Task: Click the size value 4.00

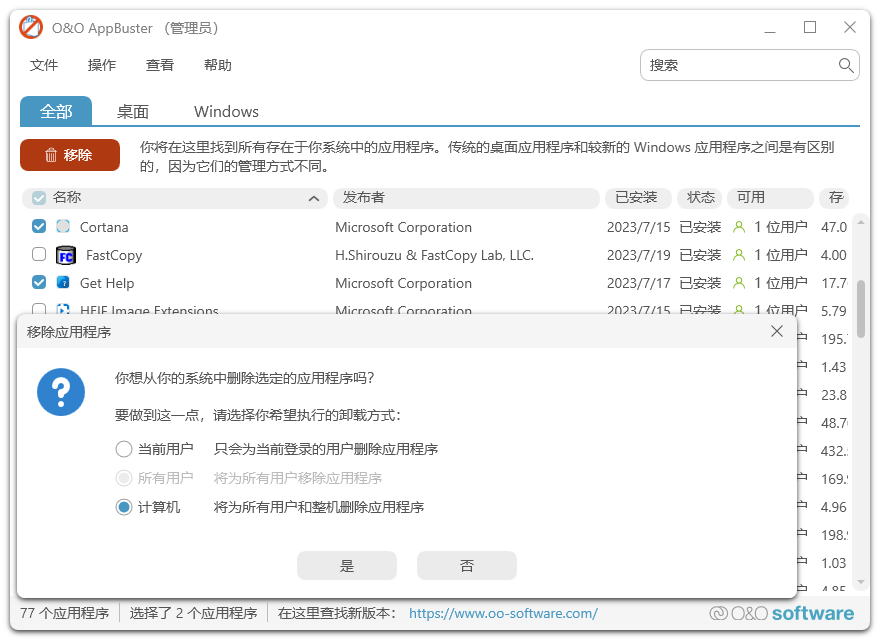Action: point(833,255)
